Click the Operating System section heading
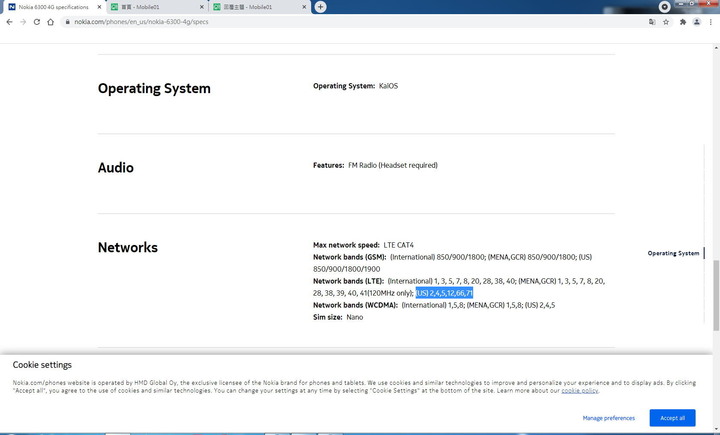 click(x=154, y=88)
